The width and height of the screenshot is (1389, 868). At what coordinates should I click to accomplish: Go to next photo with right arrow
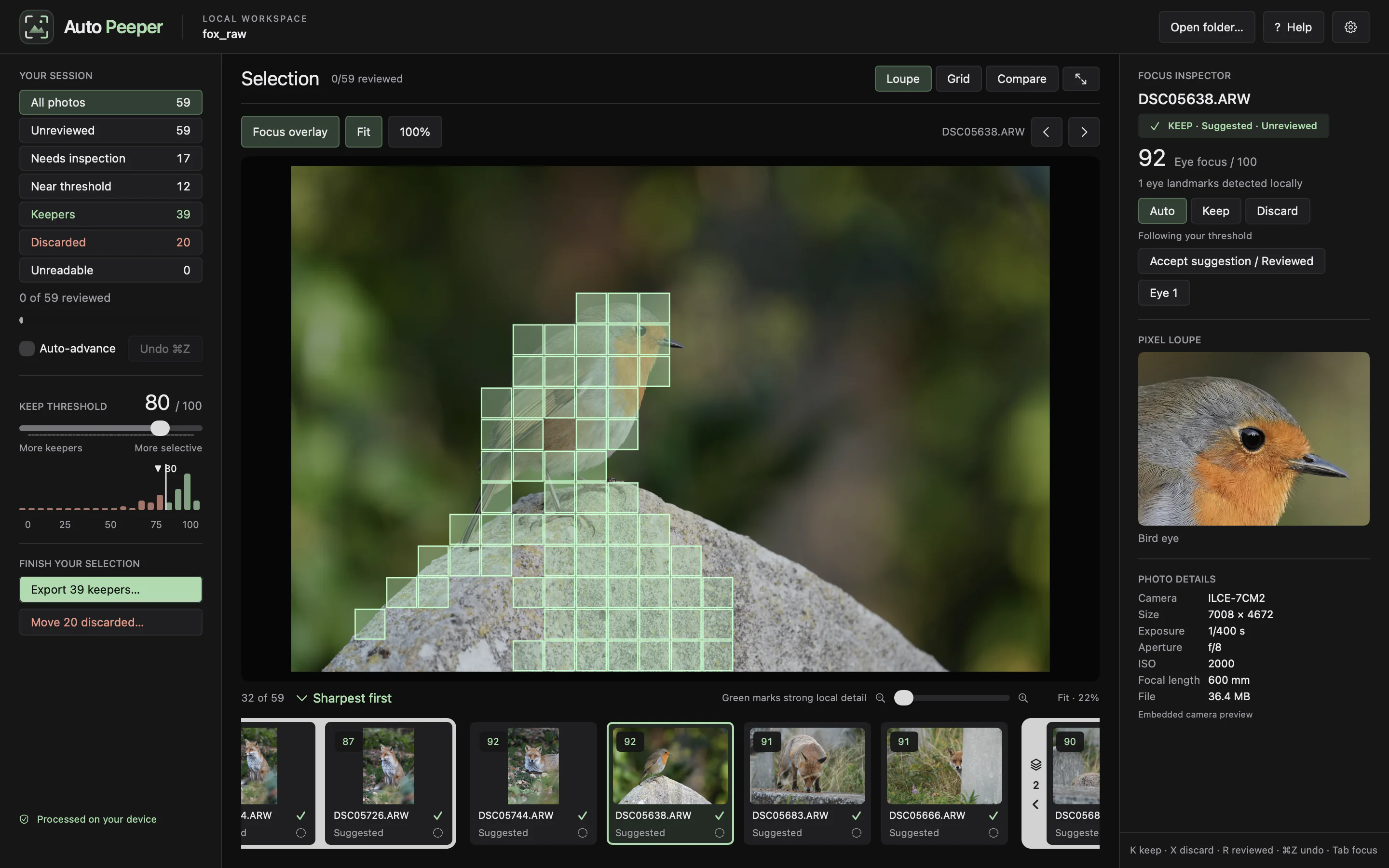click(x=1084, y=132)
